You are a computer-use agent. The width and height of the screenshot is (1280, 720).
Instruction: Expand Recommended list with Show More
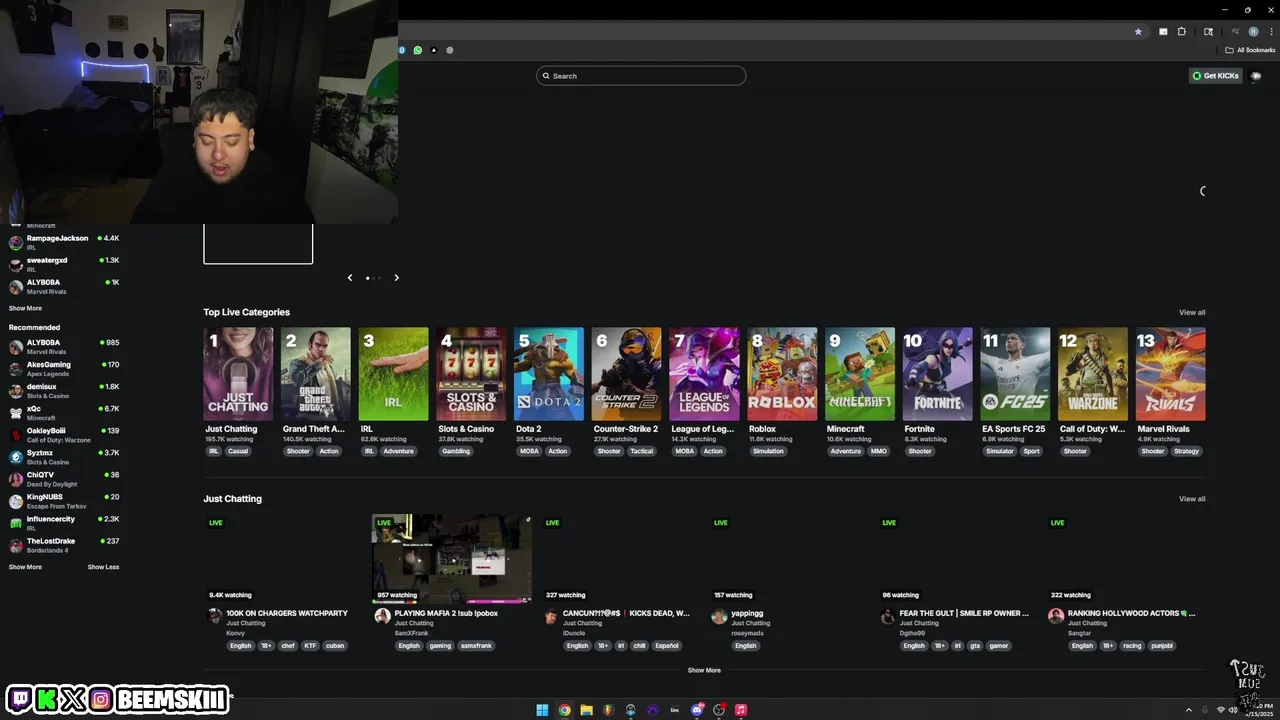point(25,567)
